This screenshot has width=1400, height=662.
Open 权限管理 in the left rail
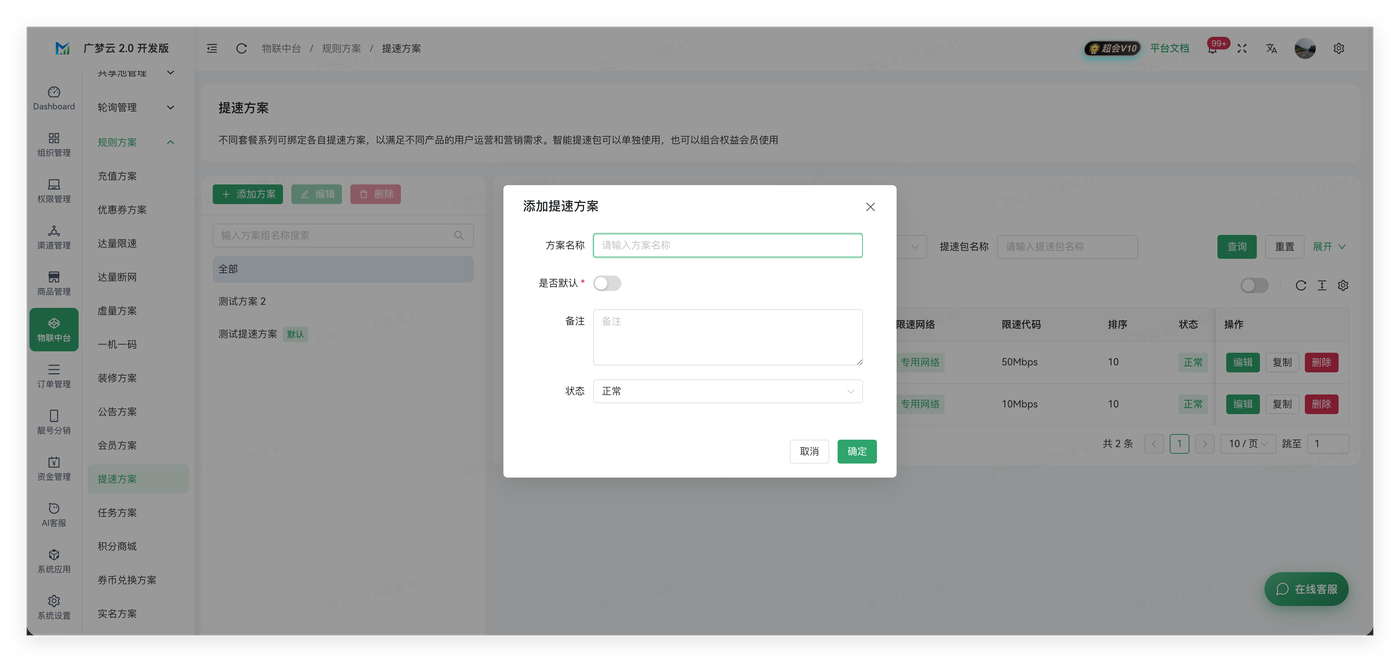54,191
